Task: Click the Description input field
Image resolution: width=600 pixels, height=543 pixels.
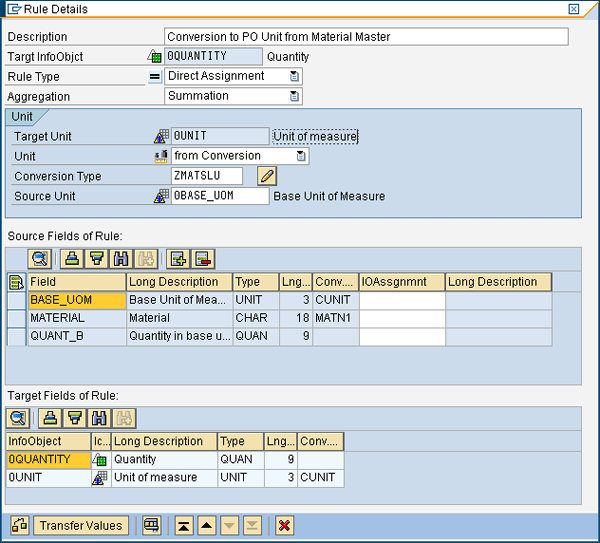Action: [x=366, y=37]
